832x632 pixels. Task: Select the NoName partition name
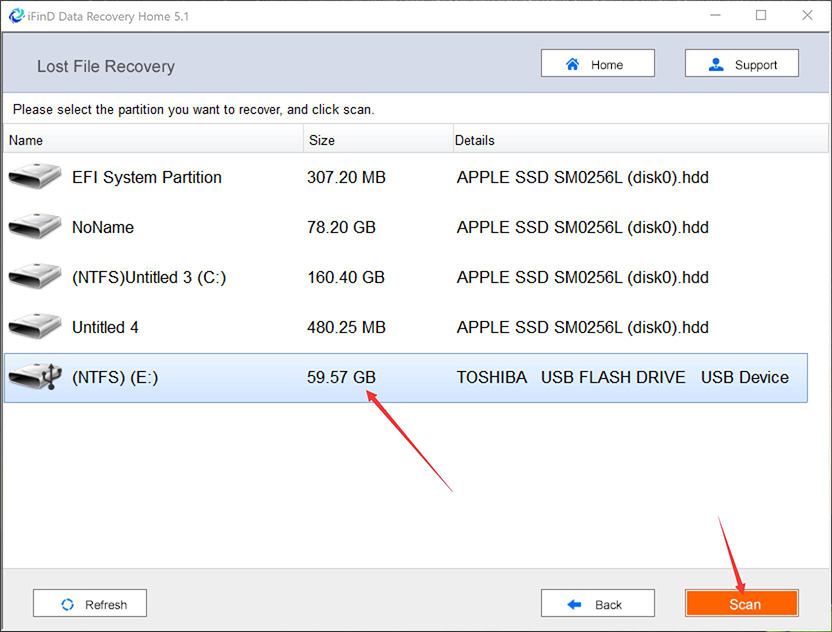[x=103, y=227]
